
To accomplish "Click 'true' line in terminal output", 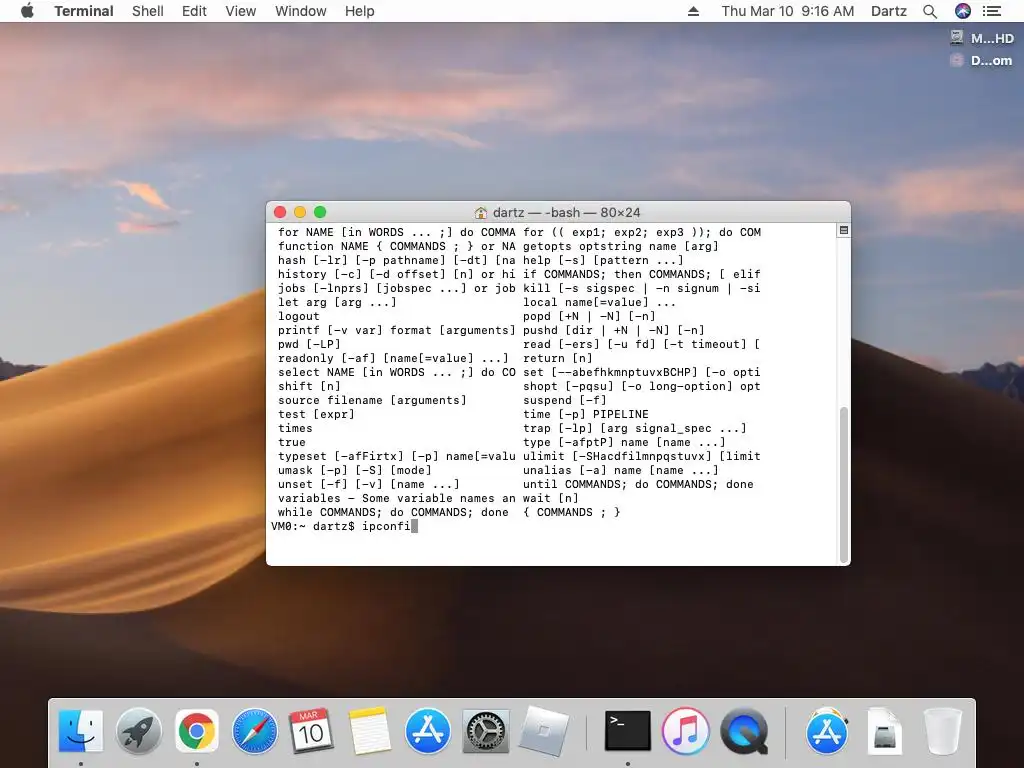I will coord(292,442).
